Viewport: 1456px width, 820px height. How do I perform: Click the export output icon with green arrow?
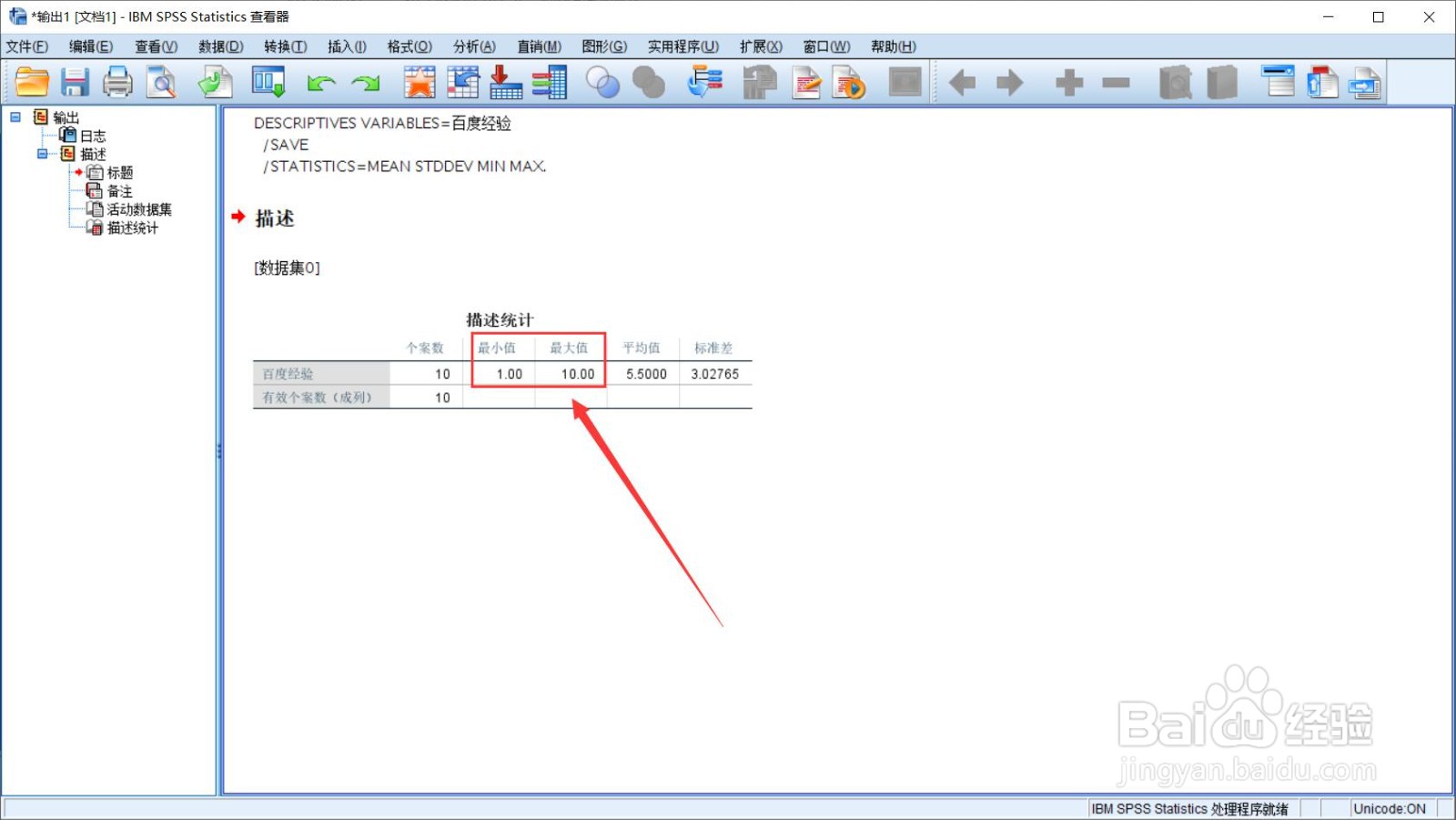coord(216,83)
